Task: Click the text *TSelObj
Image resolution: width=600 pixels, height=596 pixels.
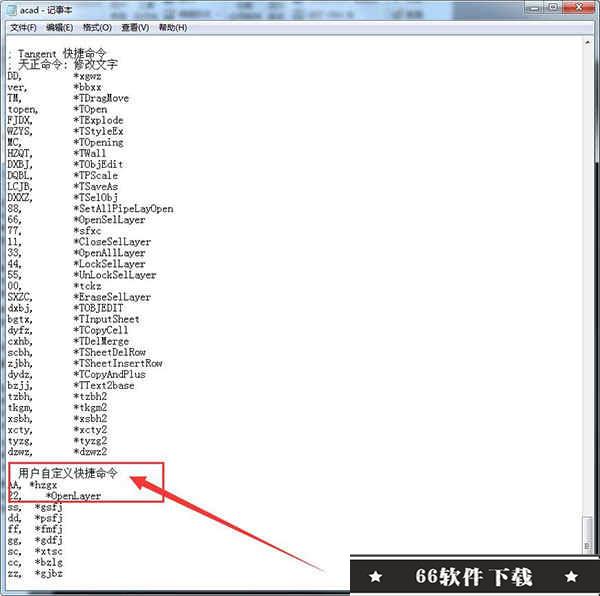Action: (x=96, y=198)
